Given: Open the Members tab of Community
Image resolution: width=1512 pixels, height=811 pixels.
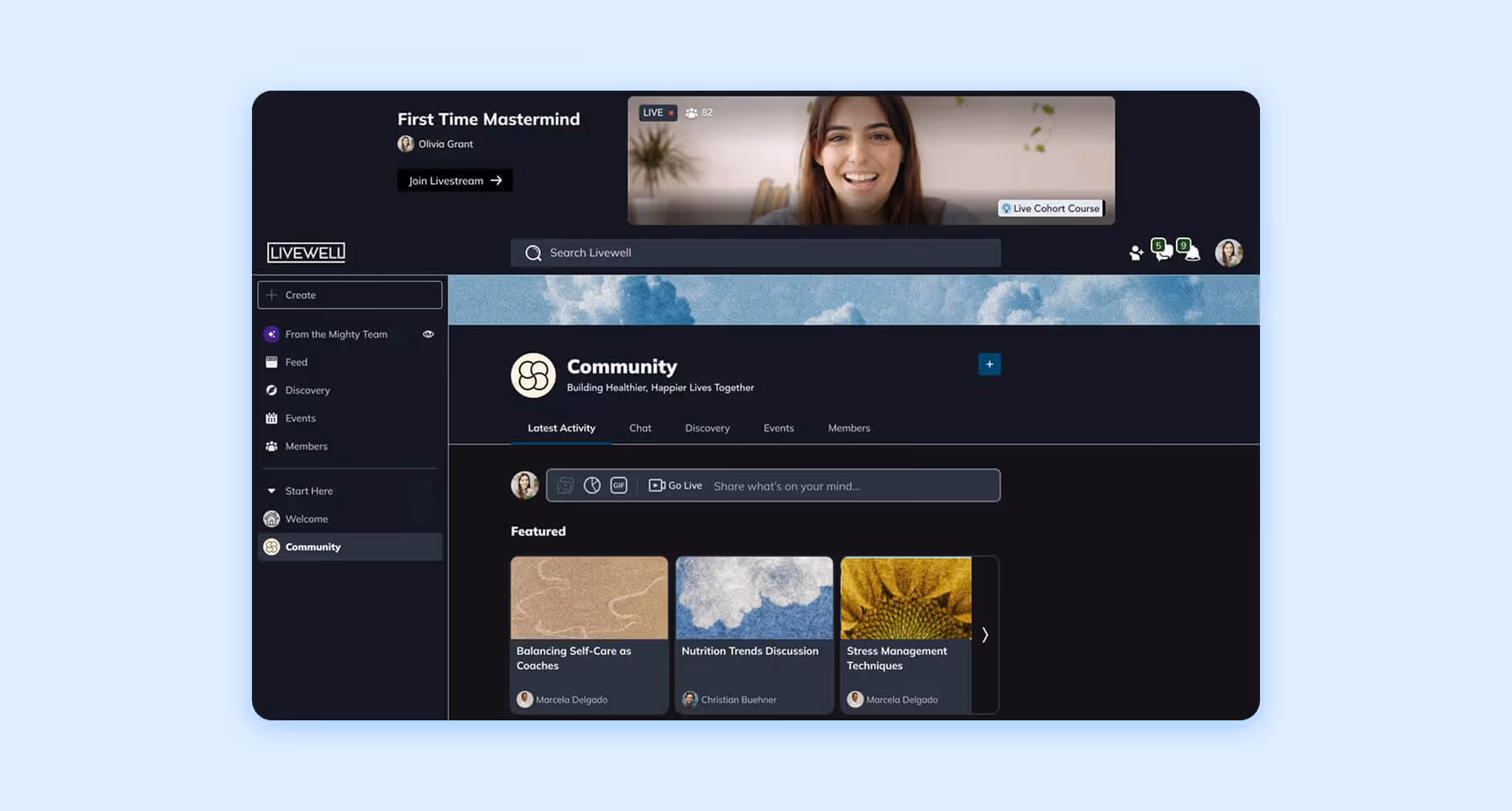Looking at the screenshot, I should [848, 427].
